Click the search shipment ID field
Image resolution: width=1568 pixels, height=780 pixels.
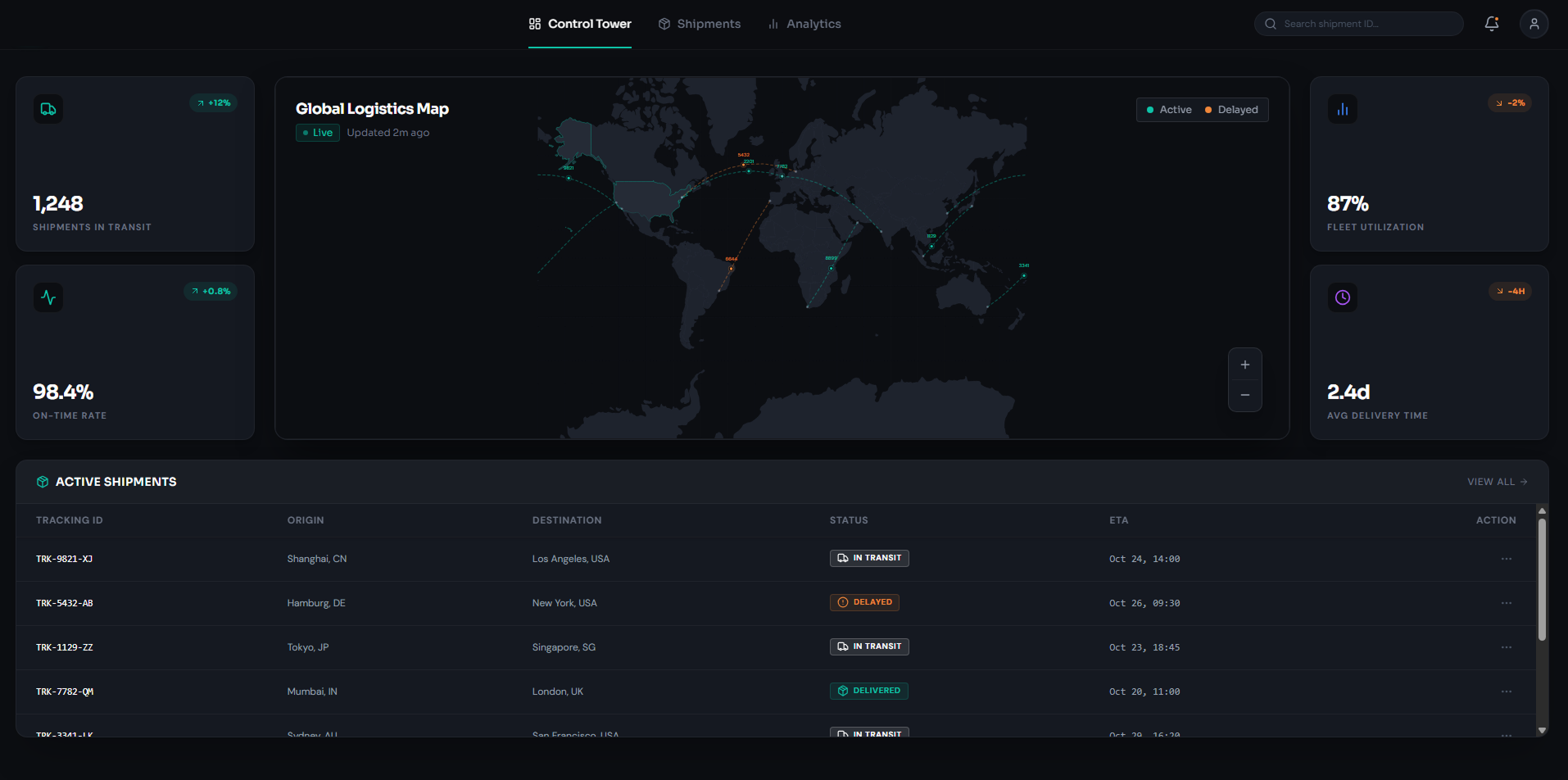pyautogui.click(x=1357, y=24)
